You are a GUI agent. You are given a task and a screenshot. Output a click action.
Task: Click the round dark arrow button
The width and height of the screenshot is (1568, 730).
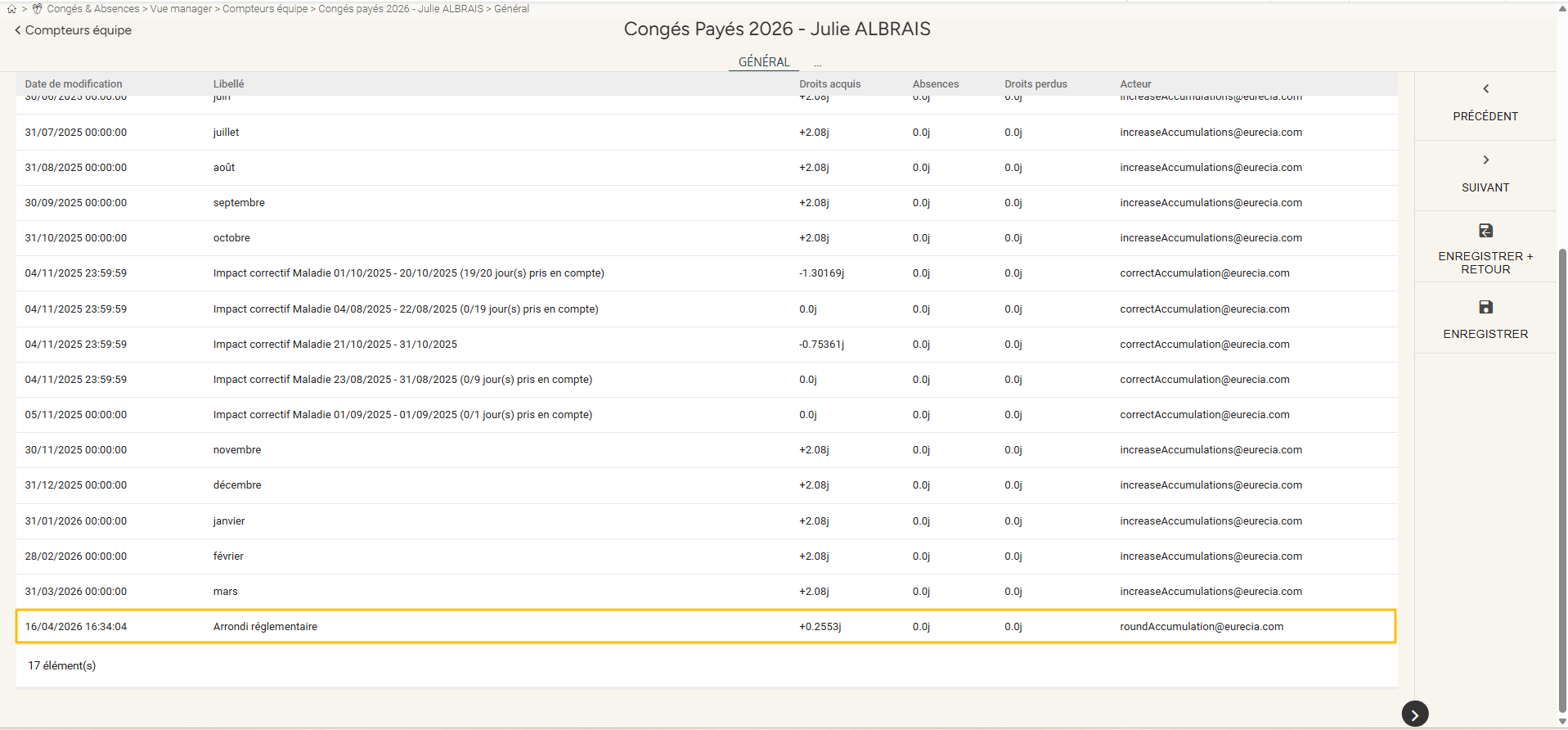click(x=1414, y=714)
